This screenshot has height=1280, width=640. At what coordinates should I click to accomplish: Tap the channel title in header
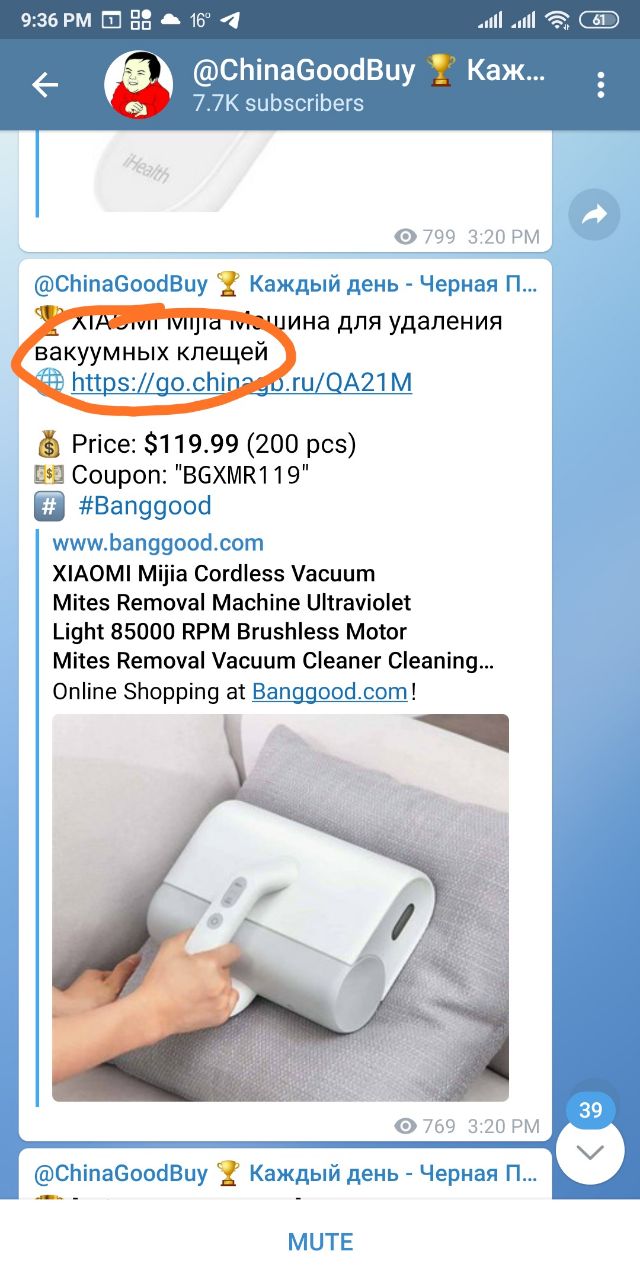click(x=370, y=71)
